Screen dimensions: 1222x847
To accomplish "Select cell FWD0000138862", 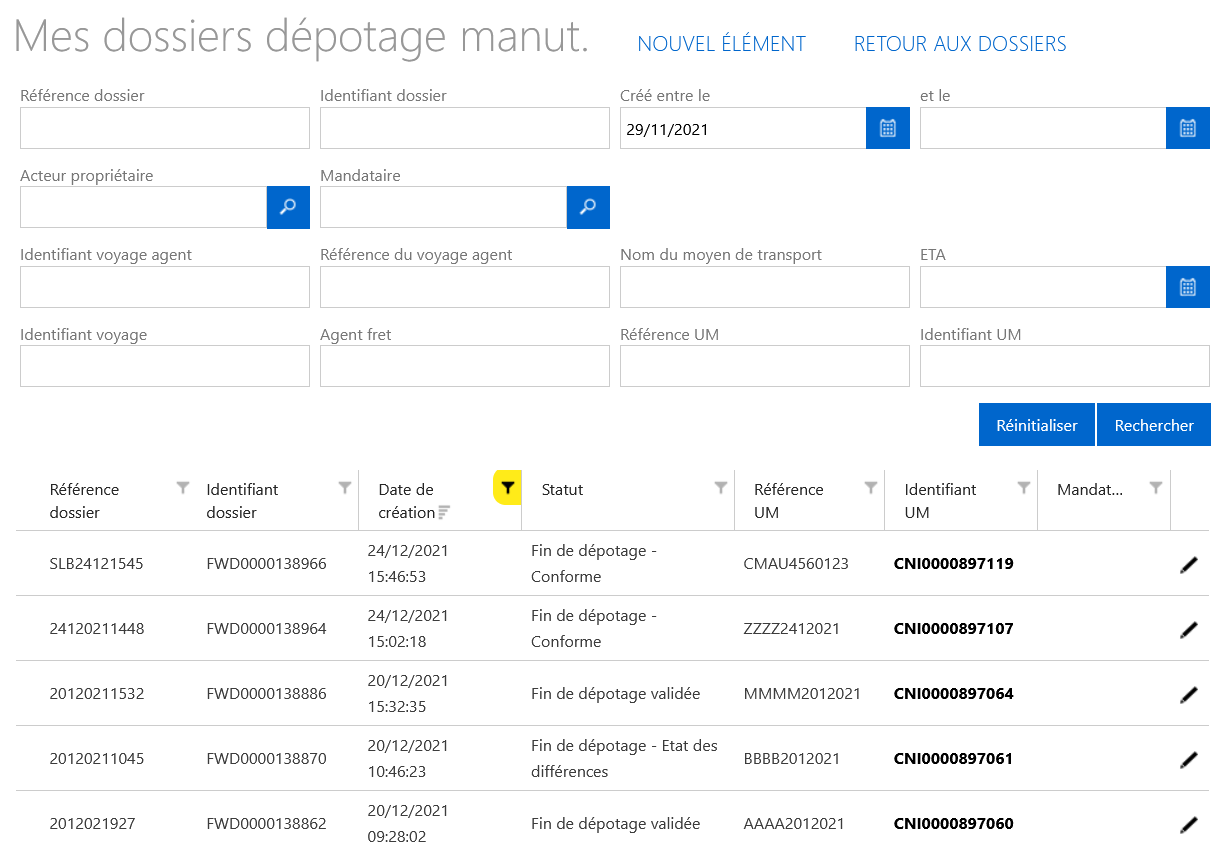I will [266, 824].
